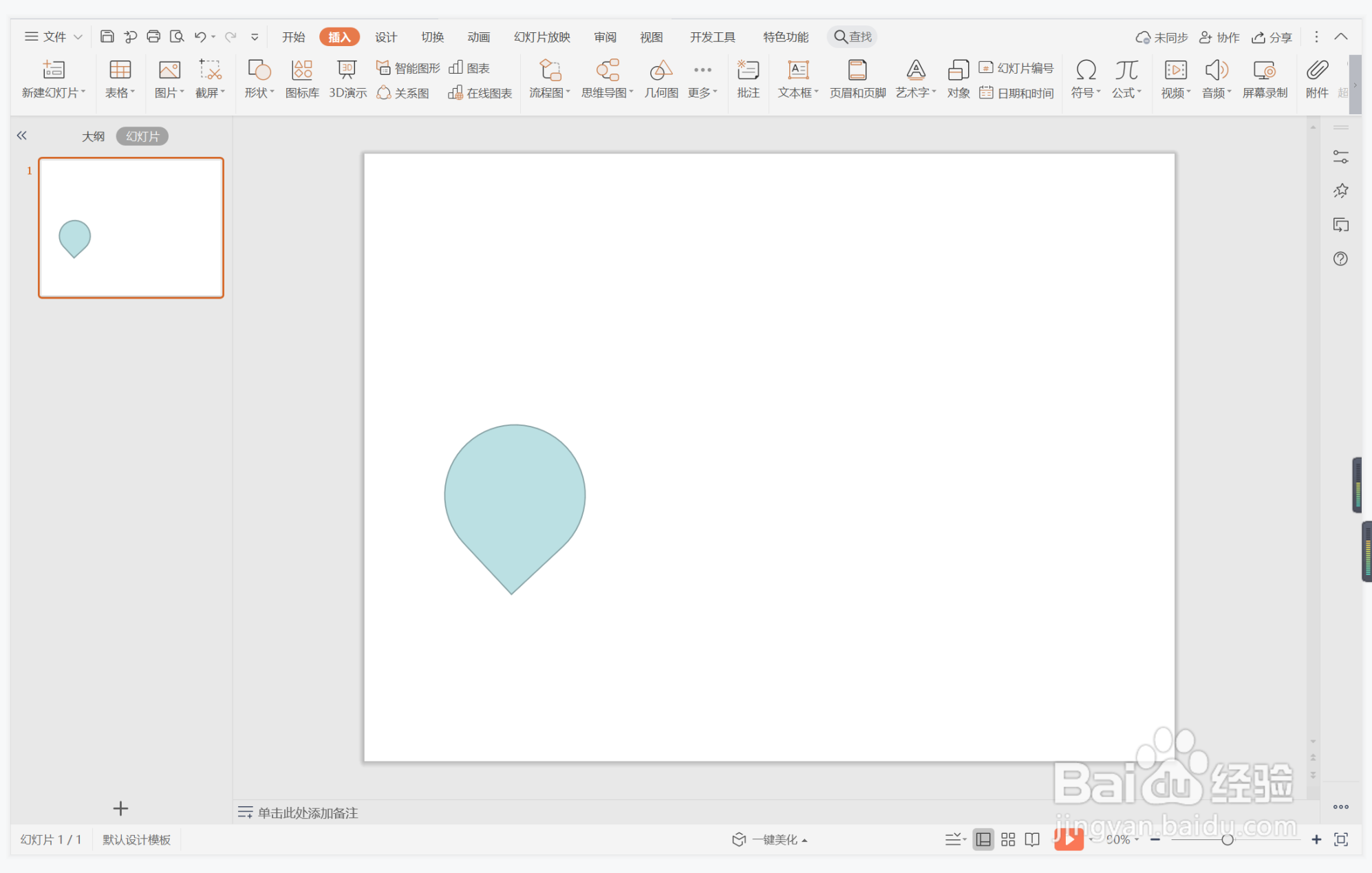Open the 图标库 icon library
The height and width of the screenshot is (873, 1372).
302,78
